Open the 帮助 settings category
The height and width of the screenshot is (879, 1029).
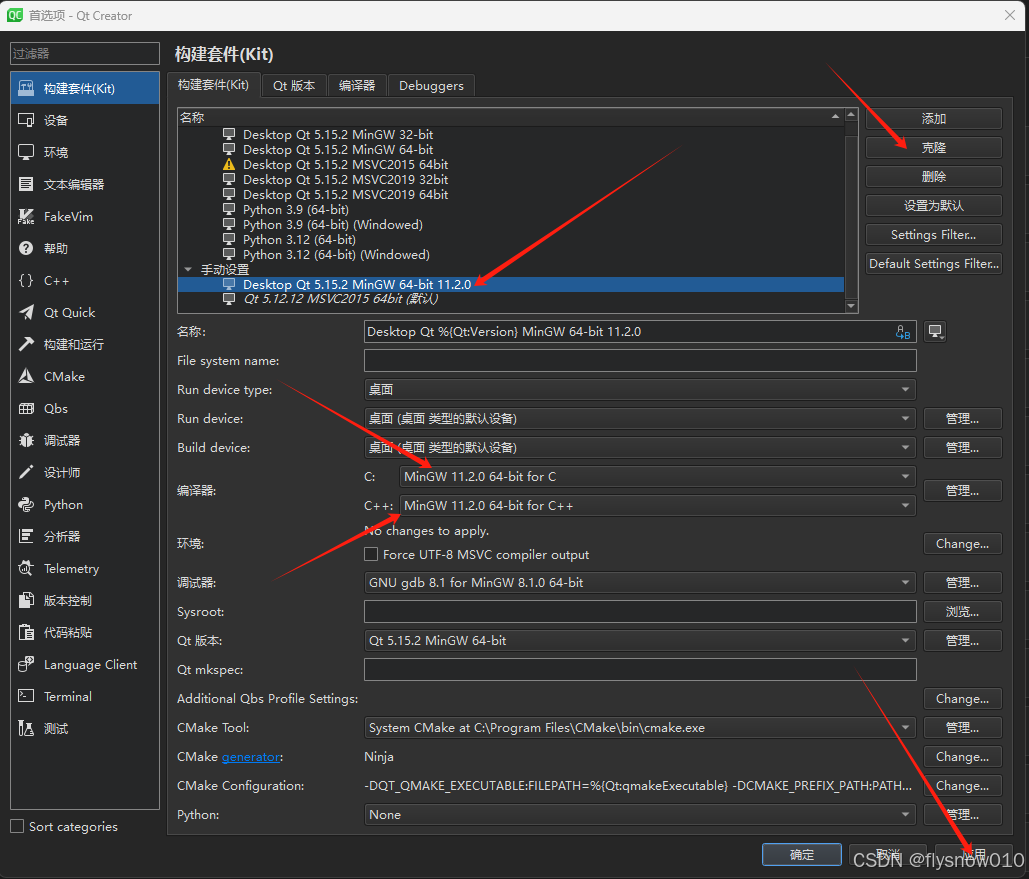[x=85, y=248]
